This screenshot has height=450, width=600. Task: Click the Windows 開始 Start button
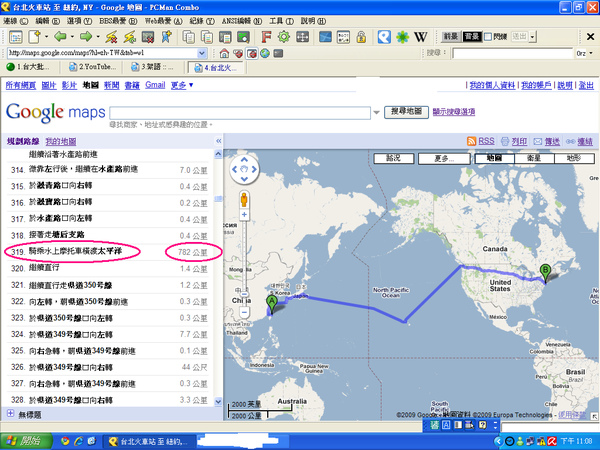point(26,441)
